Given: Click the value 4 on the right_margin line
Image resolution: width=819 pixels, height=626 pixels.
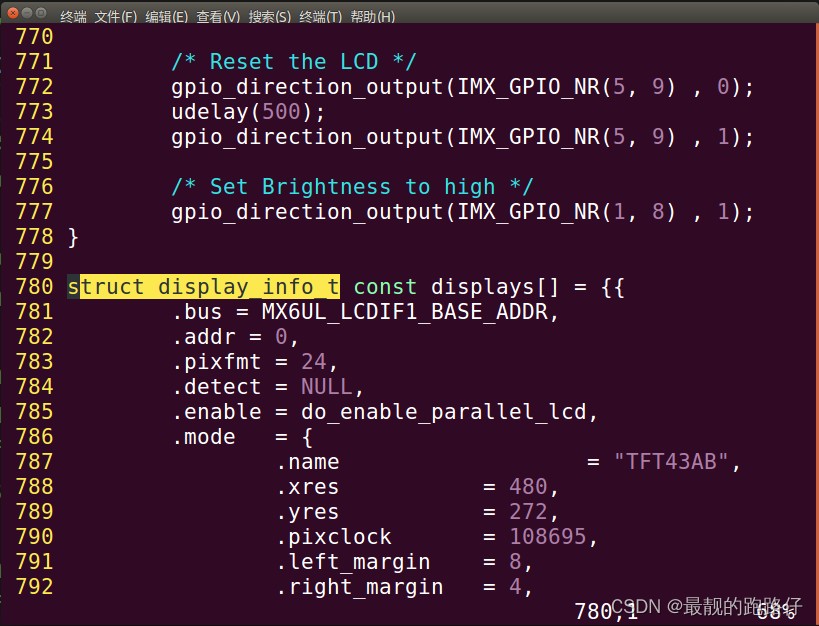Looking at the screenshot, I should point(515,587).
